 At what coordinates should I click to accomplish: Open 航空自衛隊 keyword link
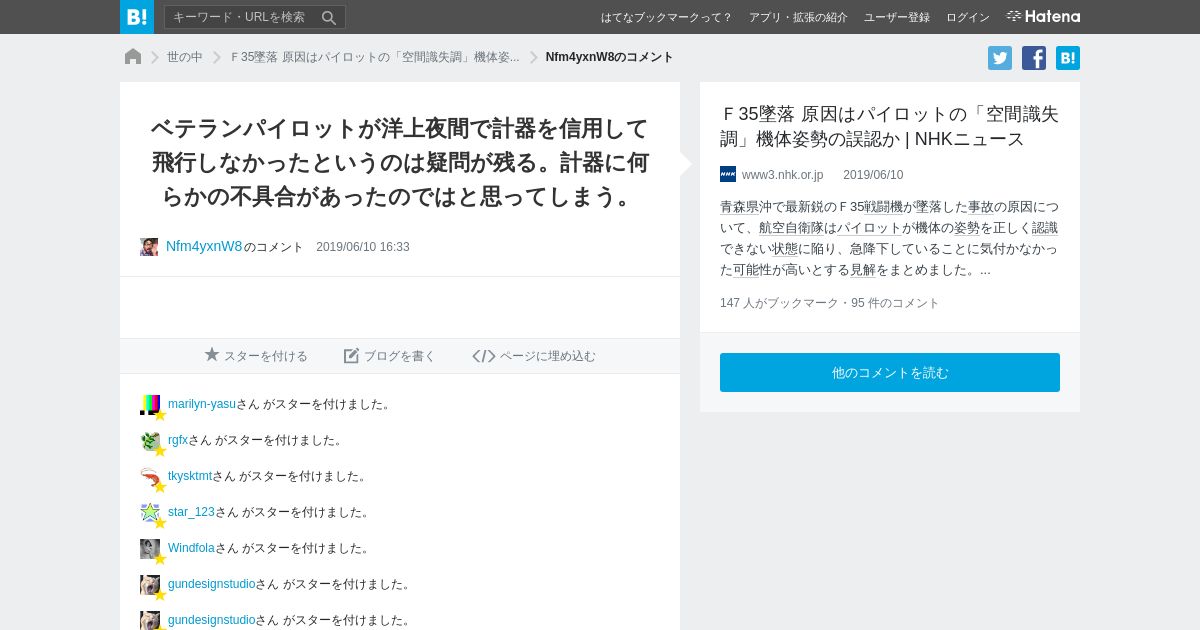tap(791, 228)
